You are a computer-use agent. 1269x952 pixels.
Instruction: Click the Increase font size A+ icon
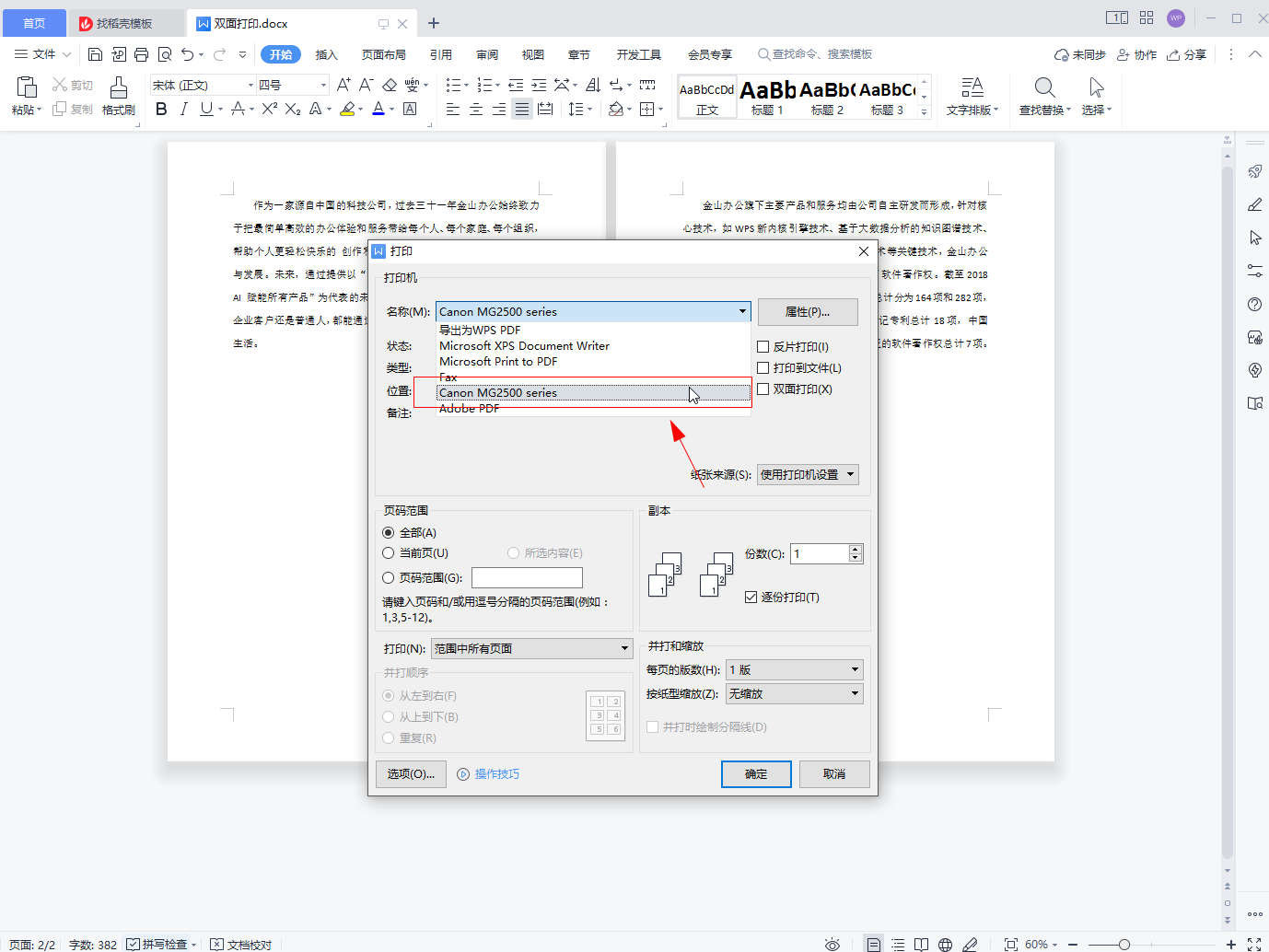point(343,85)
